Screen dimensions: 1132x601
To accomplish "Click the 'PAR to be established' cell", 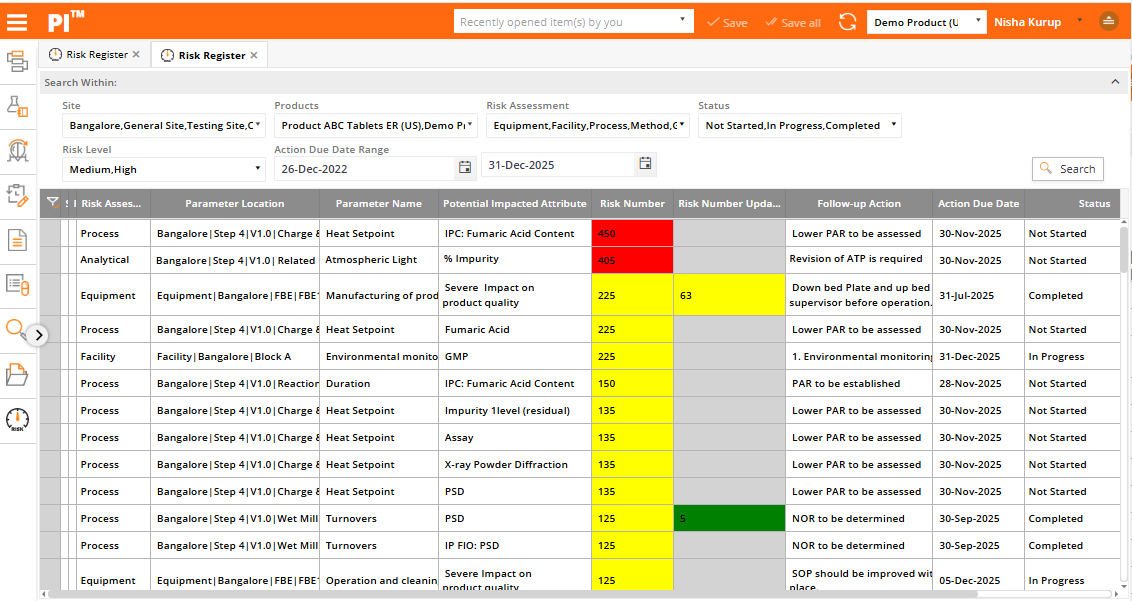I will 858,384.
